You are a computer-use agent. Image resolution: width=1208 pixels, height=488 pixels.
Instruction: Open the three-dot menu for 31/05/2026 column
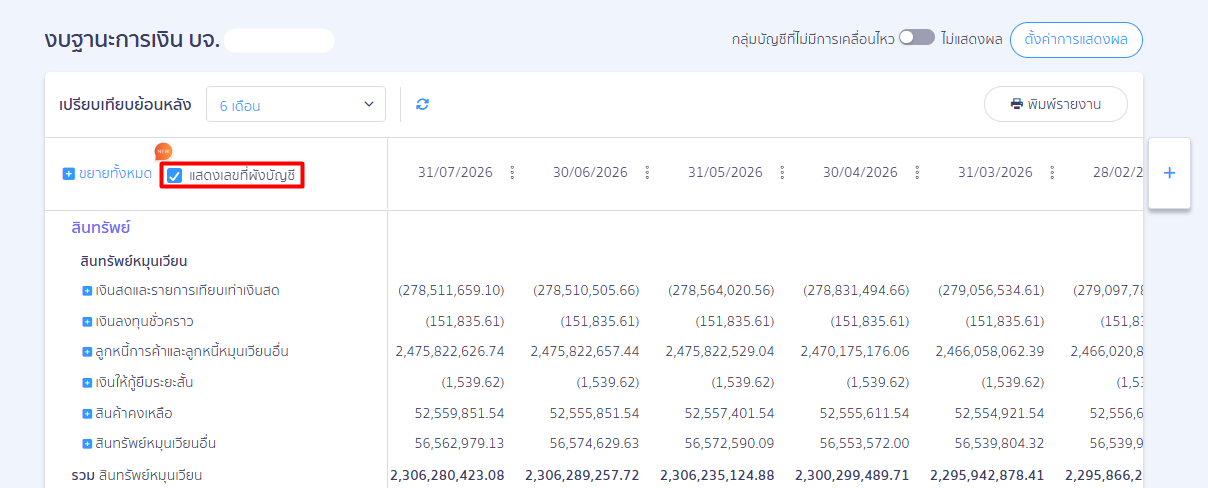[x=782, y=172]
